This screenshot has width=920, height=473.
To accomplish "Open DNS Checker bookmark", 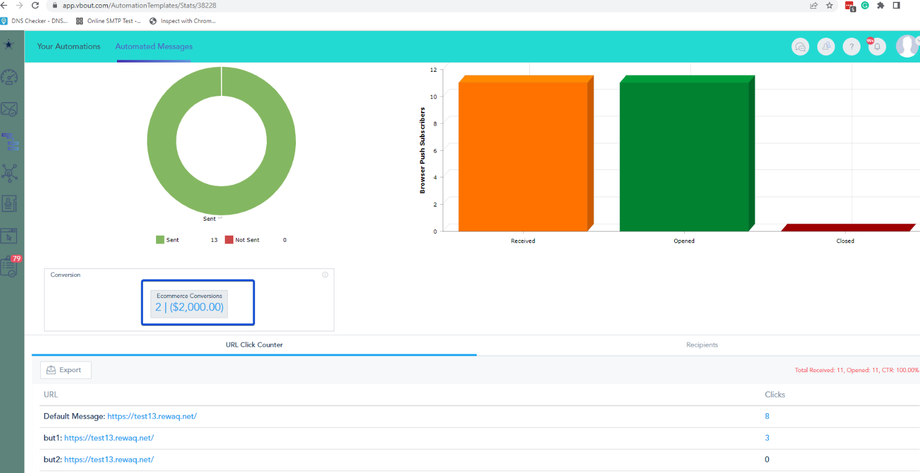I will click(35, 21).
